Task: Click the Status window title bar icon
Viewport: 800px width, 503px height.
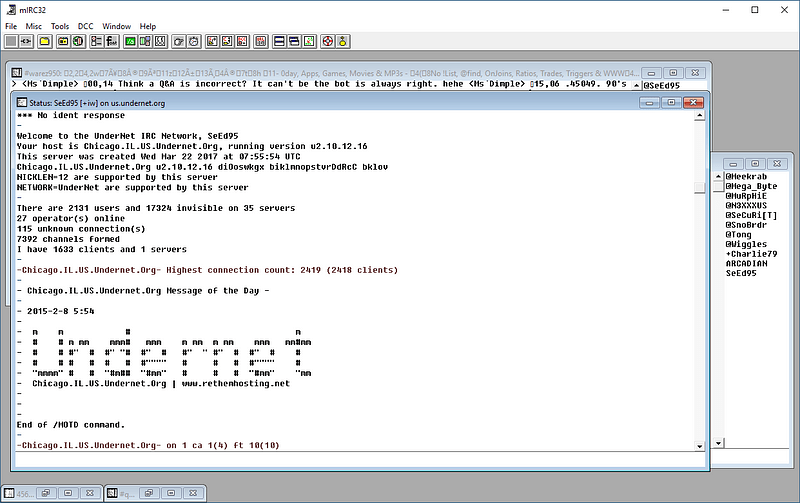Action: 21,103
